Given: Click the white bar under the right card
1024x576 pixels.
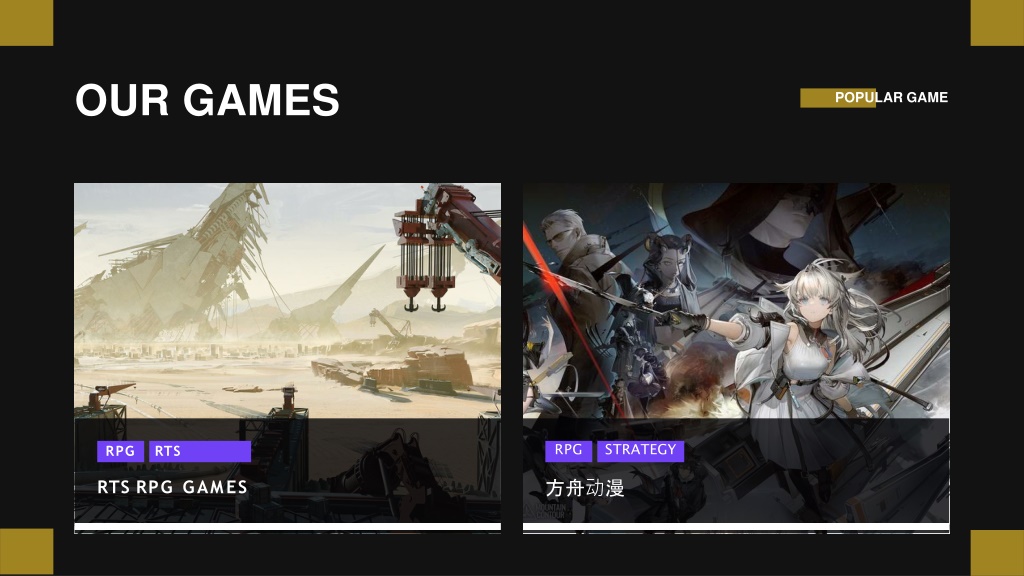Looking at the screenshot, I should pyautogui.click(x=736, y=527).
